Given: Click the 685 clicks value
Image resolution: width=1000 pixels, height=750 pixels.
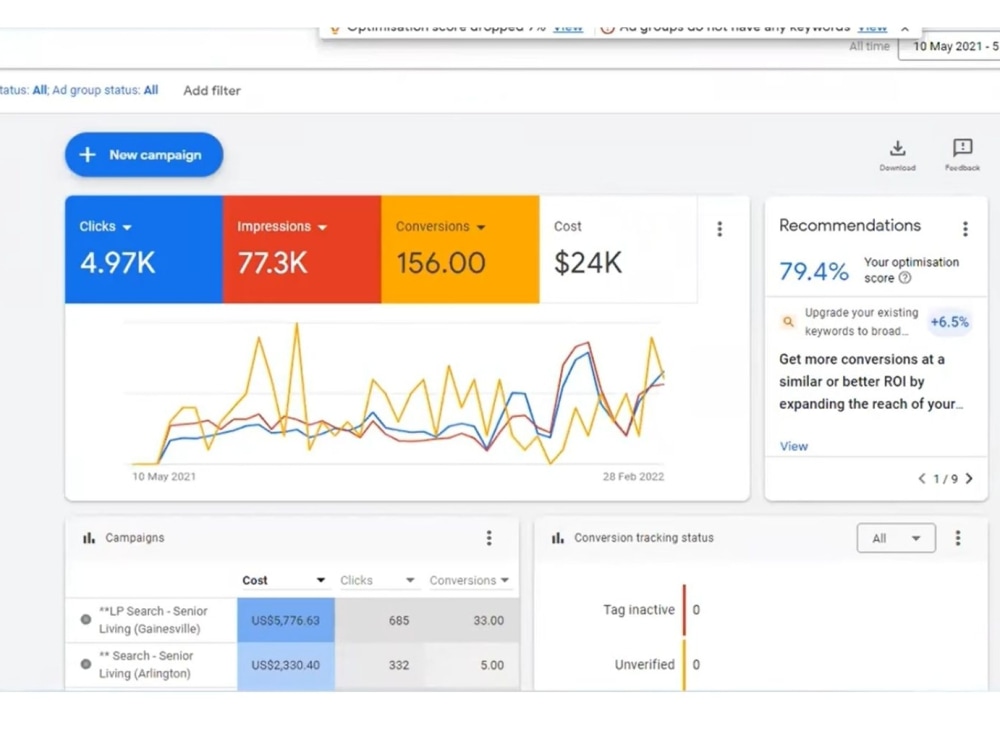Looking at the screenshot, I should point(399,621).
